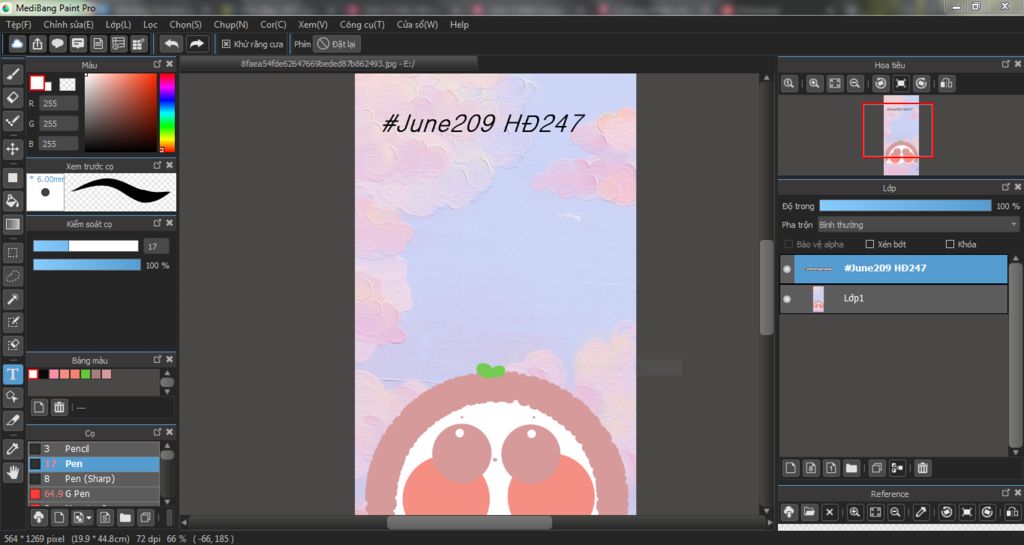Detach the Hoa tiêu navigator panel

[x=1005, y=64]
